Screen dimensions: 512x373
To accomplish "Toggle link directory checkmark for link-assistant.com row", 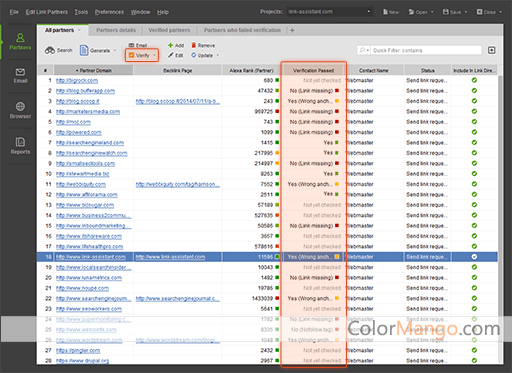I will [x=474, y=257].
